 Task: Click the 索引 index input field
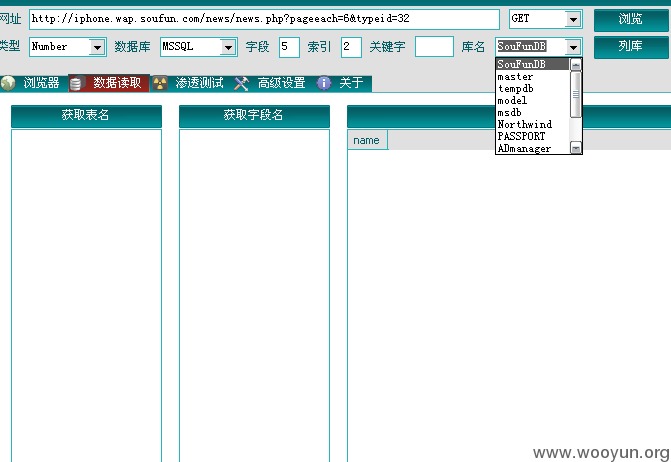351,47
